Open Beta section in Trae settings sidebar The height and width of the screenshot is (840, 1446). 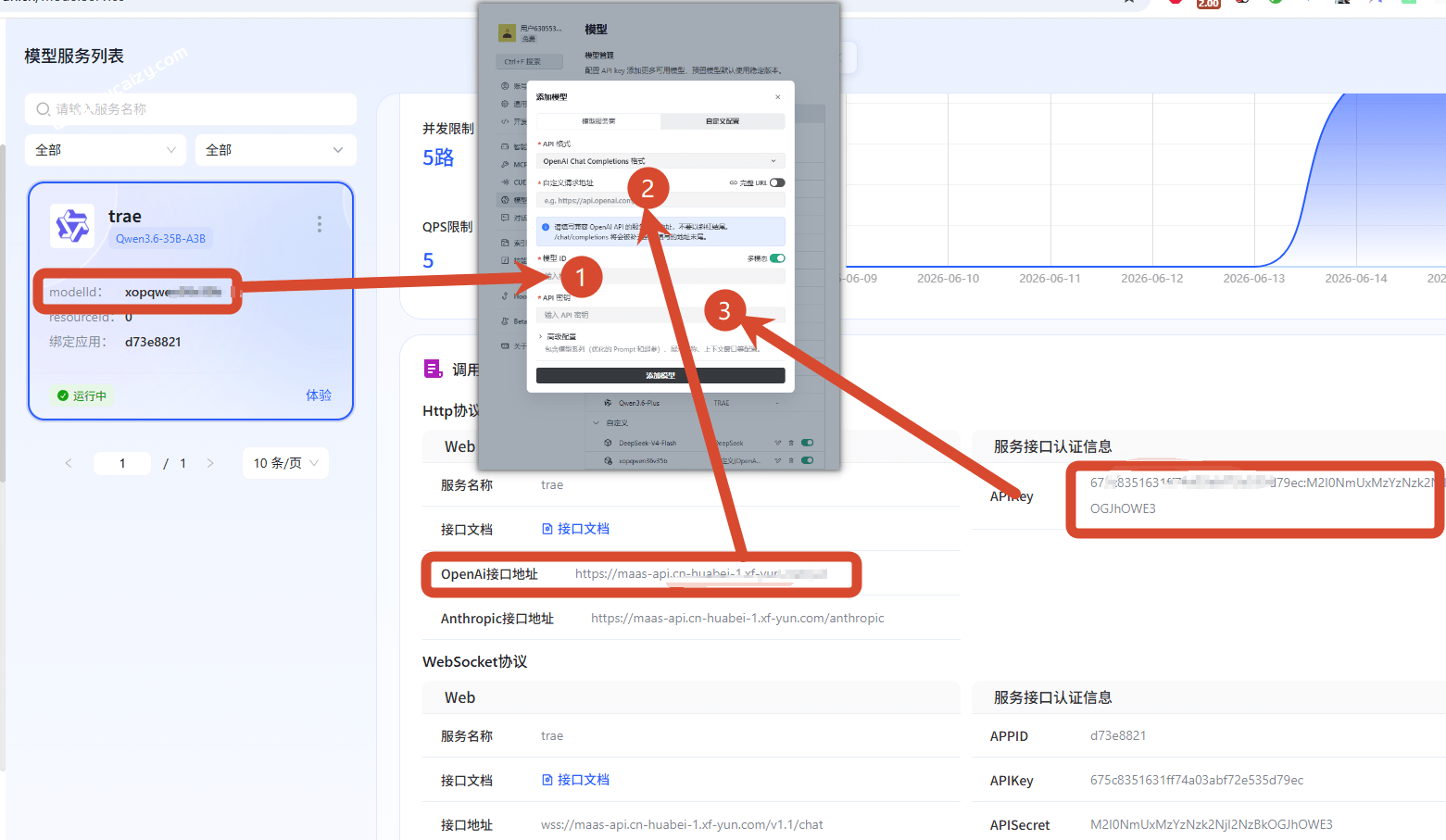[x=514, y=321]
